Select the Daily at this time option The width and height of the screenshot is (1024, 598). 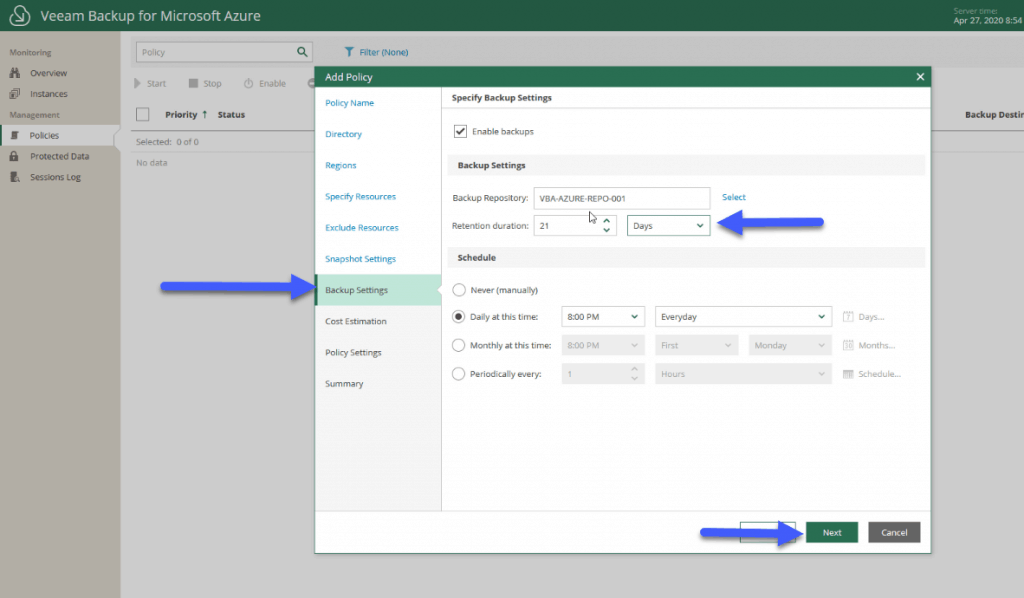click(x=458, y=317)
